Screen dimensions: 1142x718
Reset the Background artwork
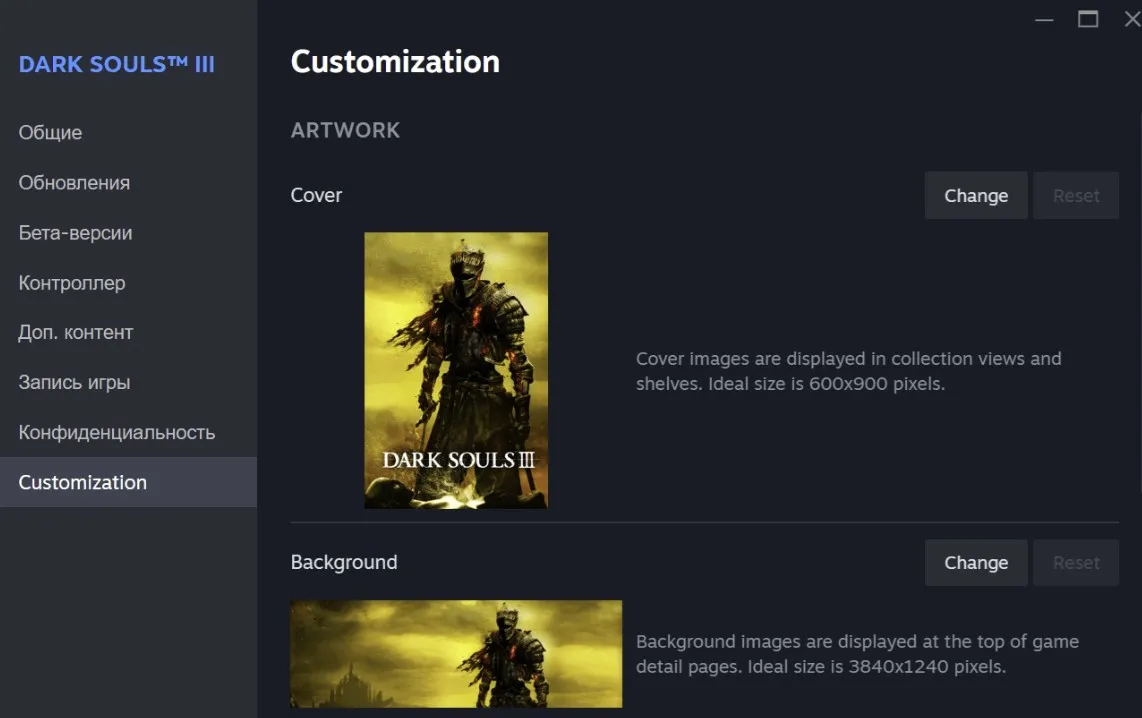[1076, 563]
